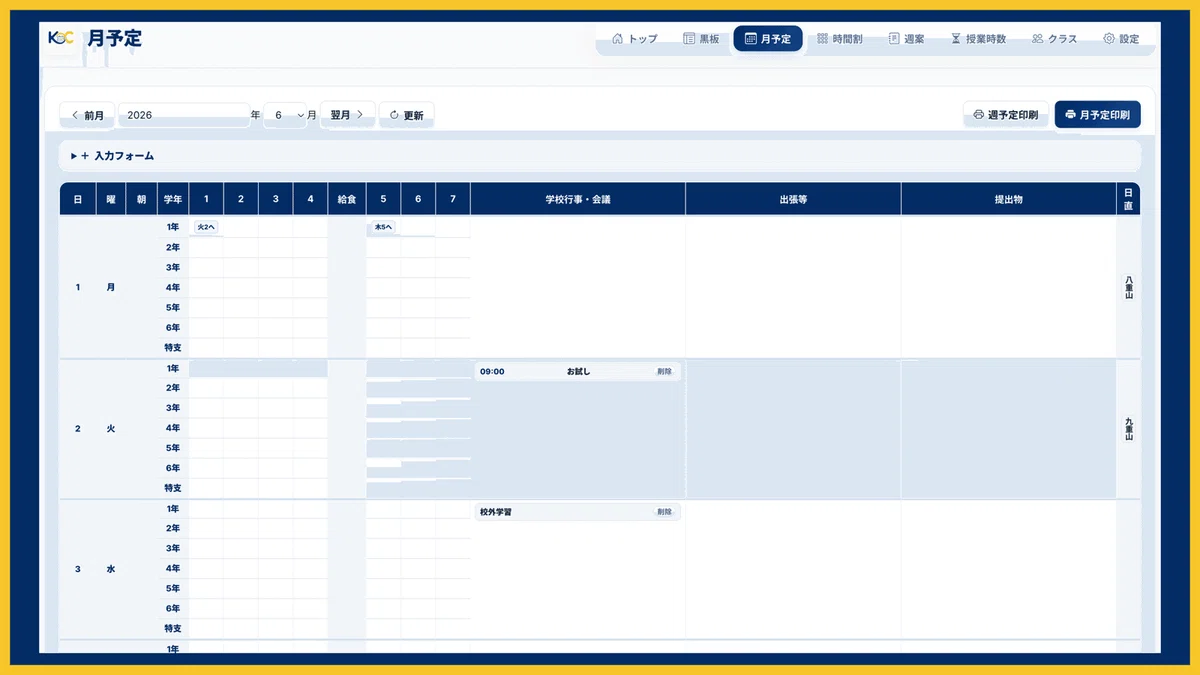Screen dimensions: 1200x675
Task: Click the year field showing 2026
Action: coord(184,115)
